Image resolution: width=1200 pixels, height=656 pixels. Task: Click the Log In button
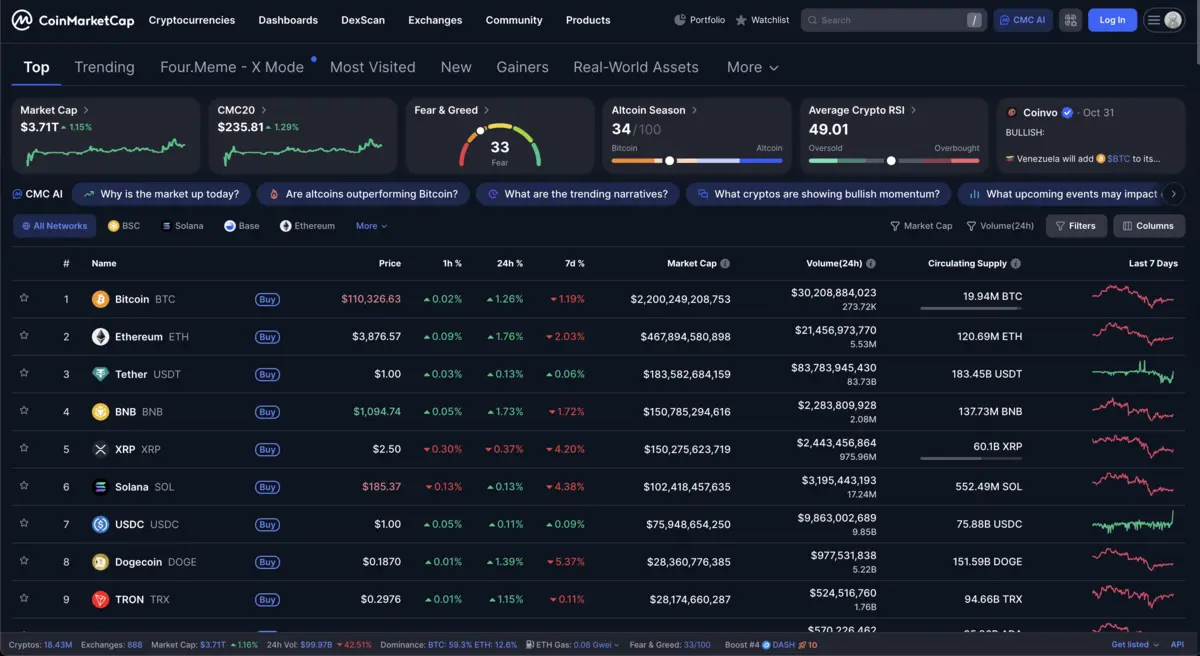[x=1112, y=19]
